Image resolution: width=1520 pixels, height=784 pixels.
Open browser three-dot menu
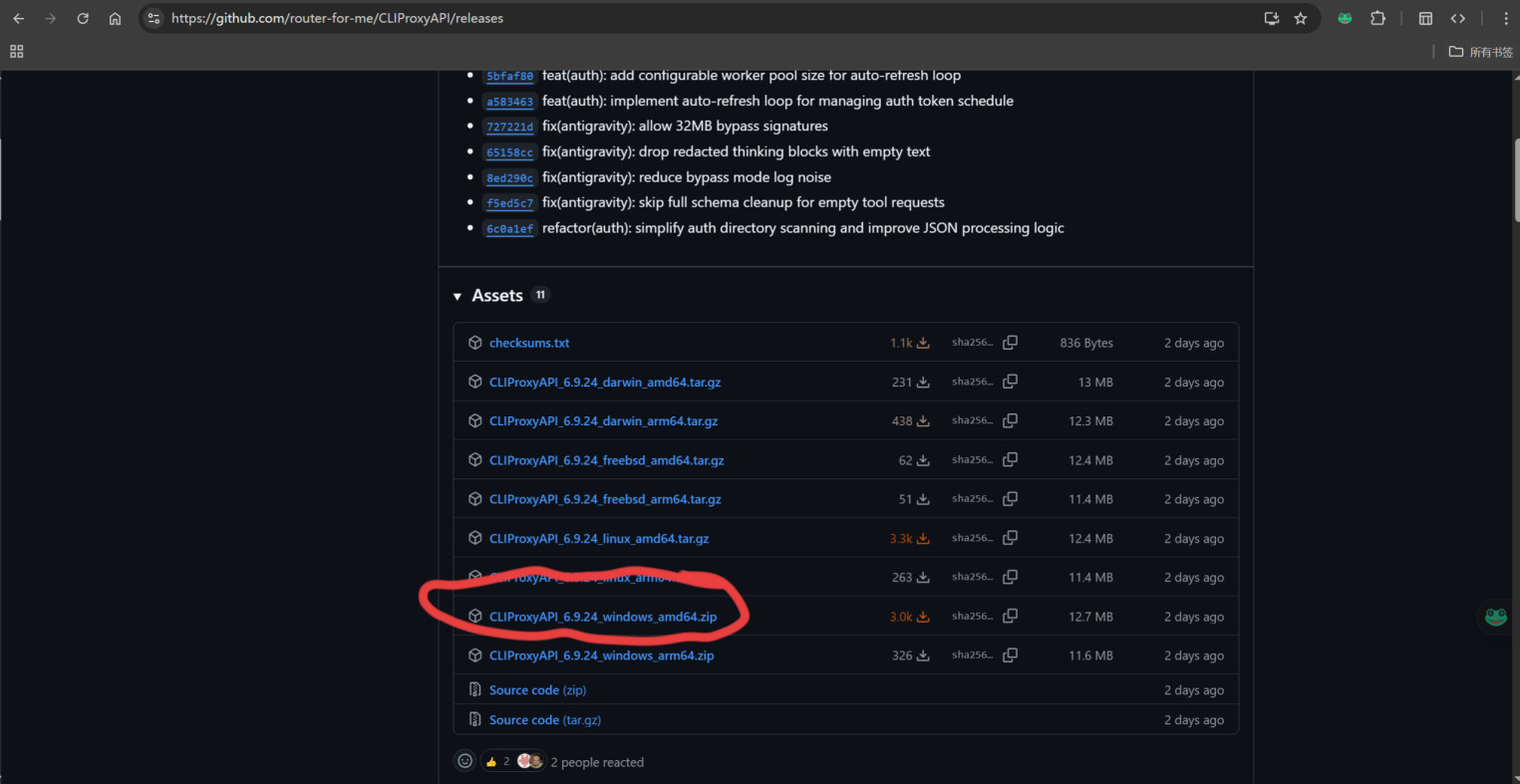click(1505, 18)
